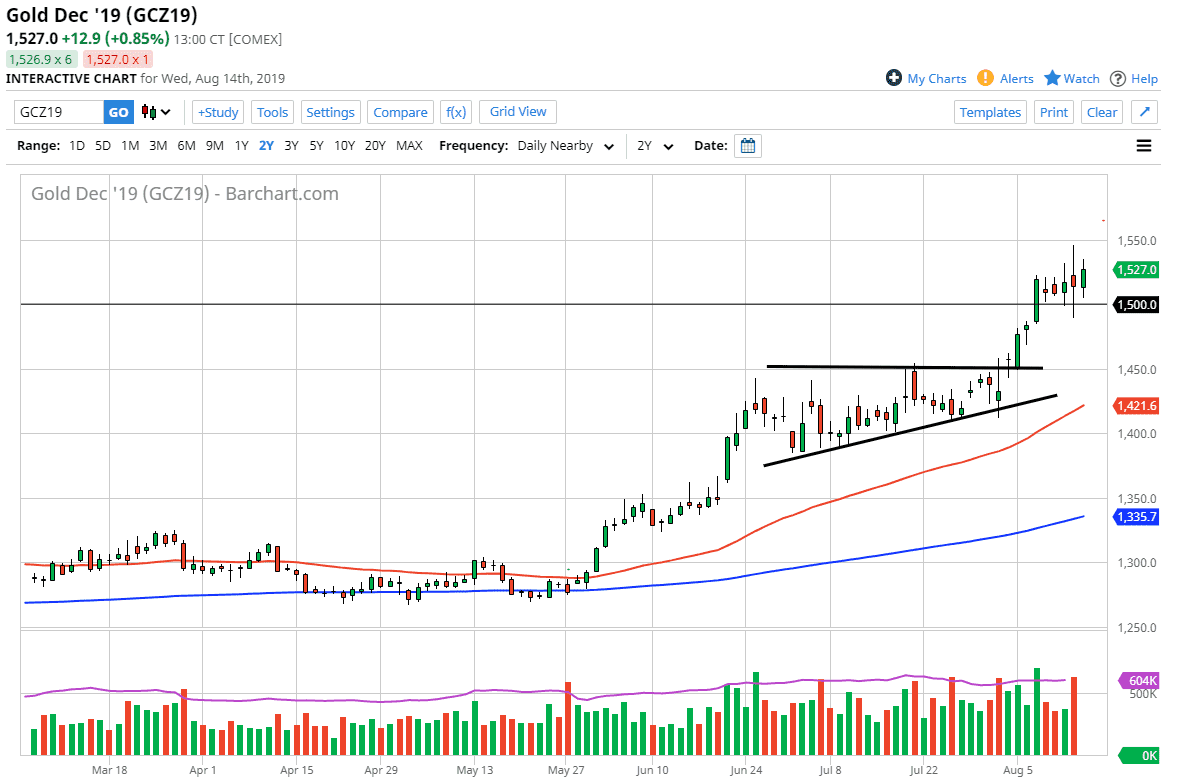This screenshot has width=1177, height=778.
Task: Open the Templates menu
Action: [990, 112]
